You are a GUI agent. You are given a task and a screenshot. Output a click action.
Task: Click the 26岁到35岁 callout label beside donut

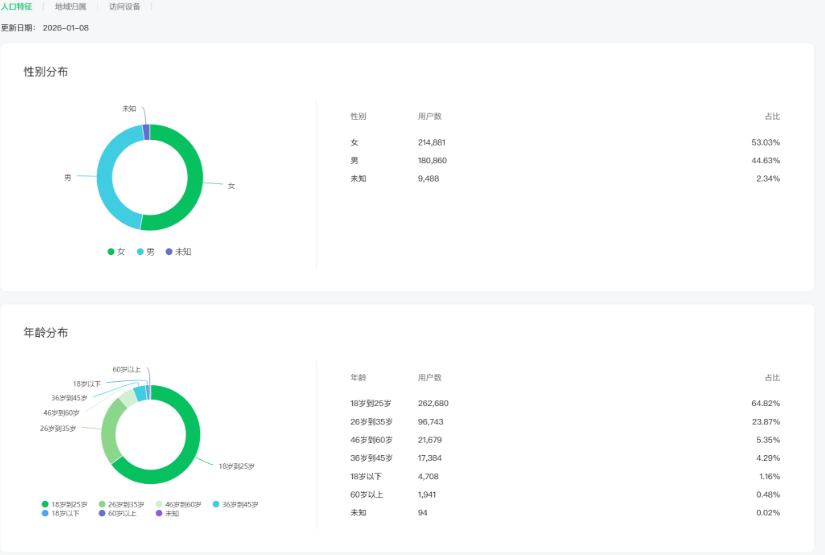(x=58, y=428)
